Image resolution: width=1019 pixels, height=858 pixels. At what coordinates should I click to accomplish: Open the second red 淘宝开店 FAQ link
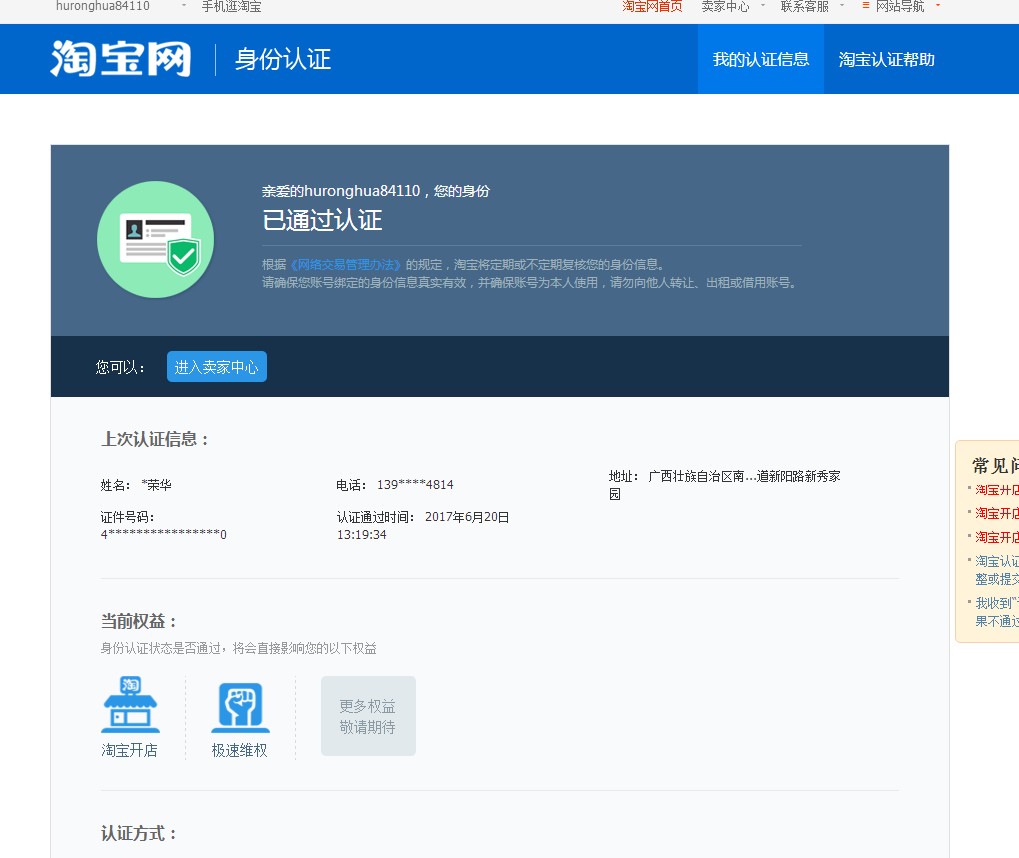997,513
